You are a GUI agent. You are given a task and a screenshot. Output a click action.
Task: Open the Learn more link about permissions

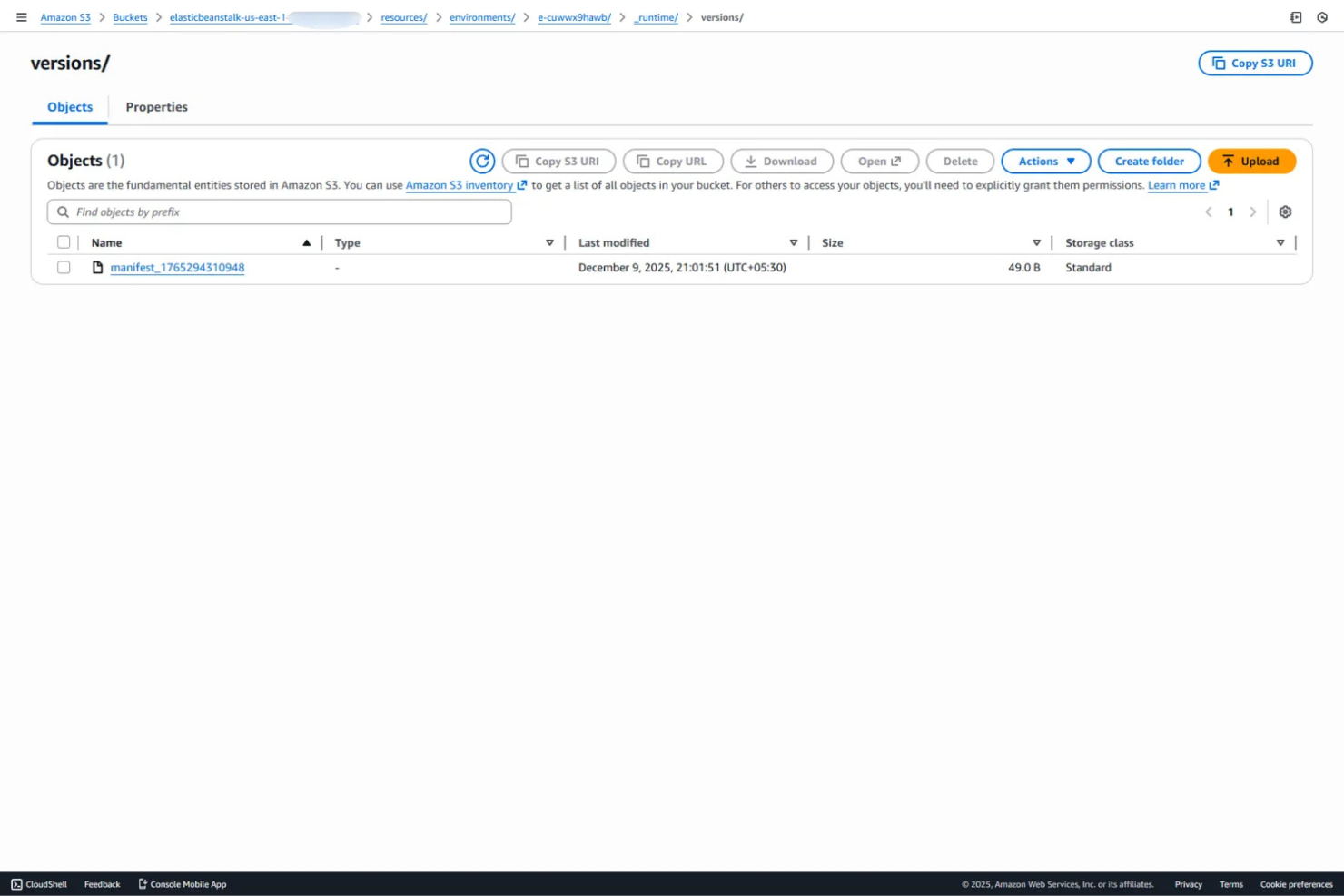click(1178, 185)
